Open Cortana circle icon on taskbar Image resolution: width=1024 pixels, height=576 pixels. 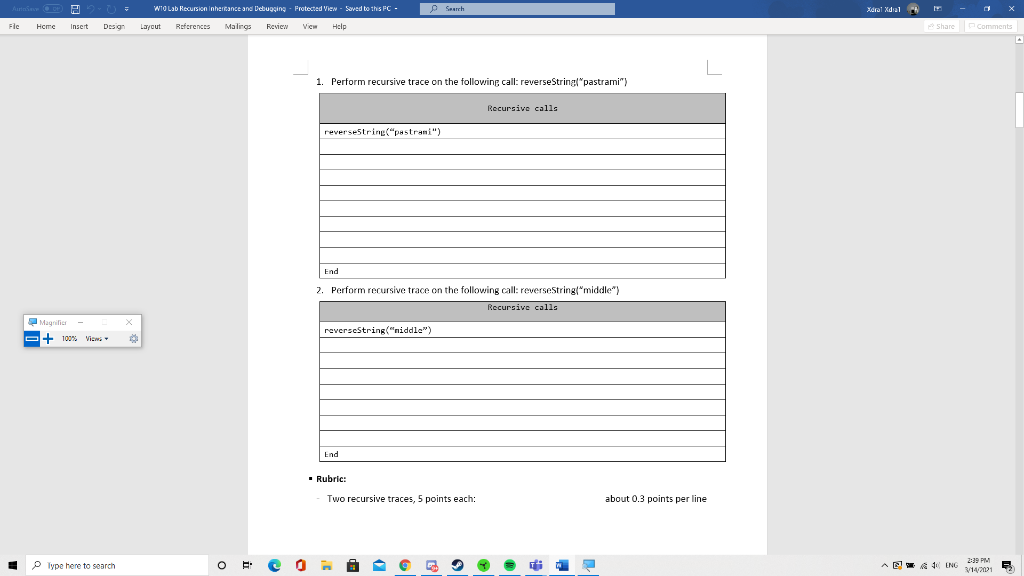click(x=221, y=566)
